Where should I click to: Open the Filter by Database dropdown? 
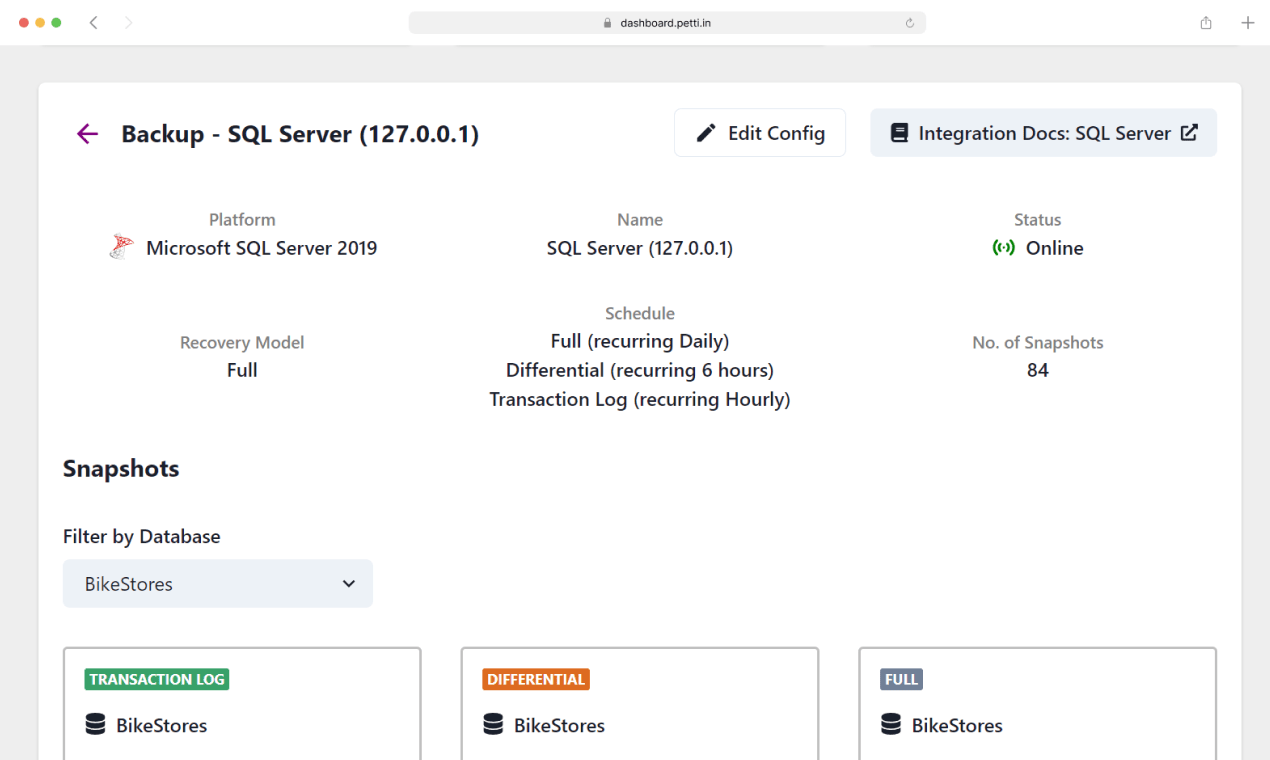[218, 584]
